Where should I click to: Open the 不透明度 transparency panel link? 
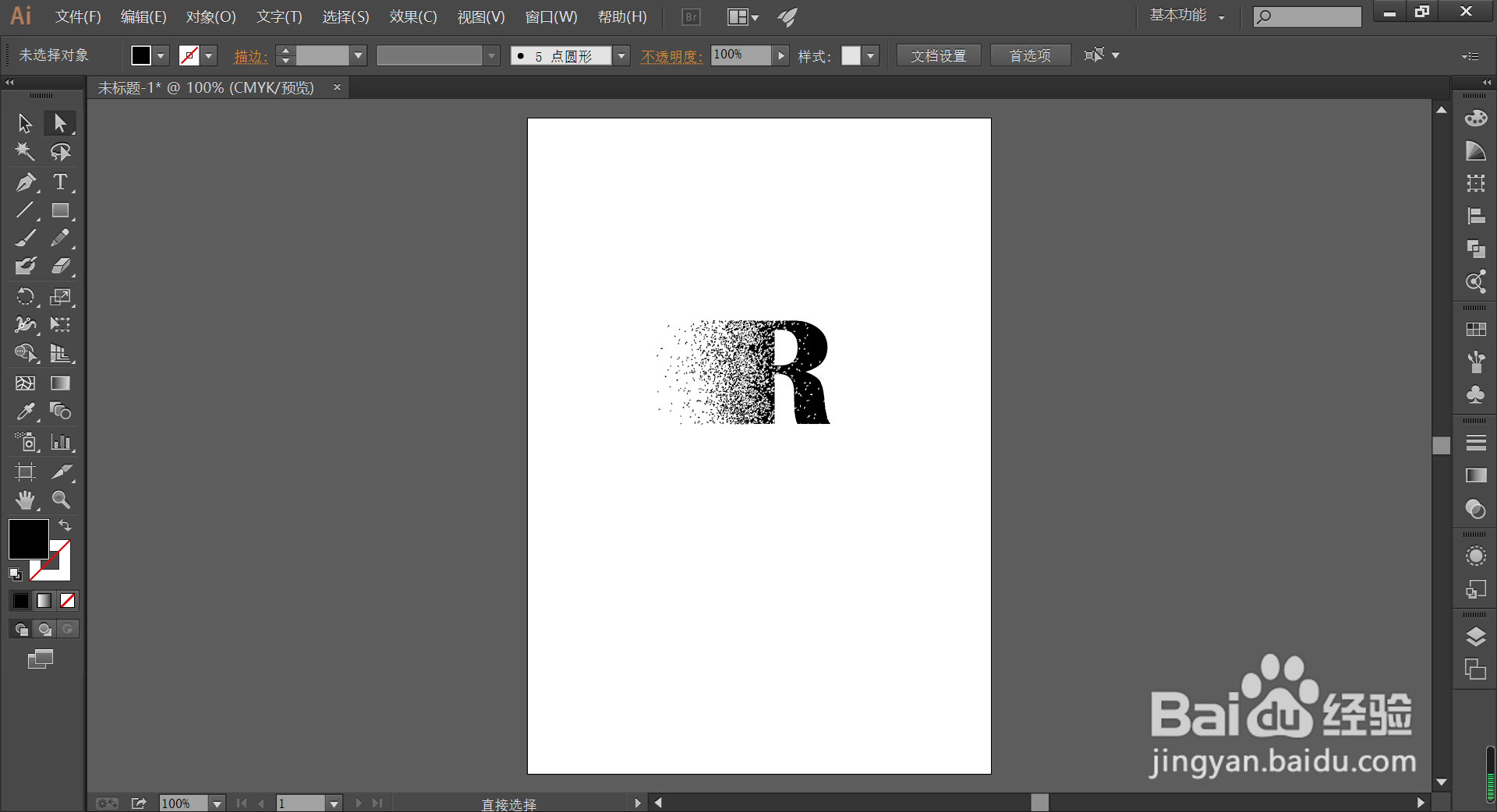pyautogui.click(x=672, y=56)
